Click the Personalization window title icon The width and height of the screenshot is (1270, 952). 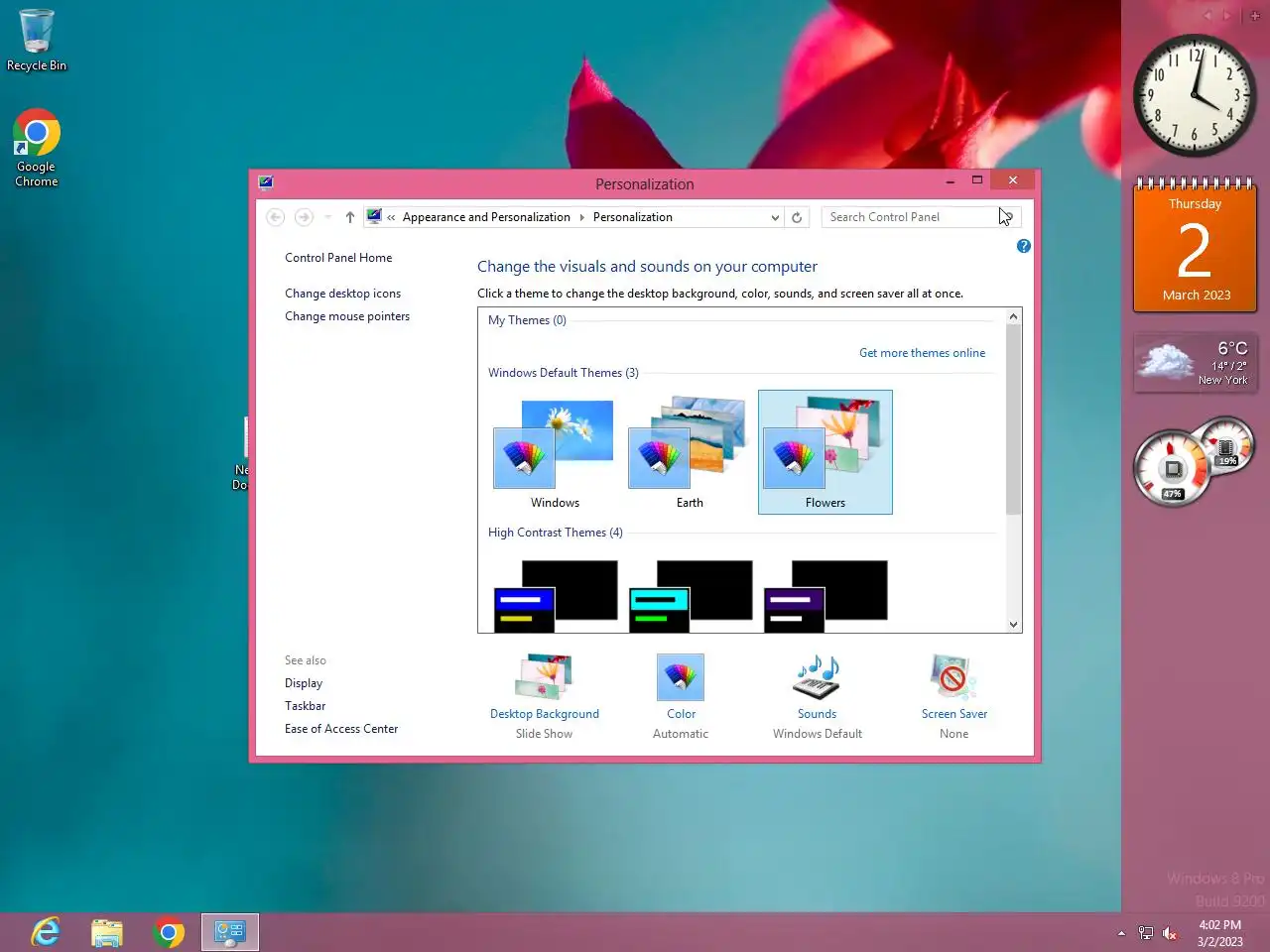point(266,182)
